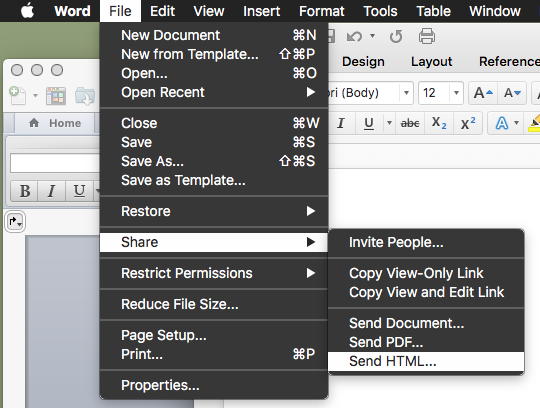The height and width of the screenshot is (408, 540).
Task: Open the underline style dropdown
Action: point(389,123)
